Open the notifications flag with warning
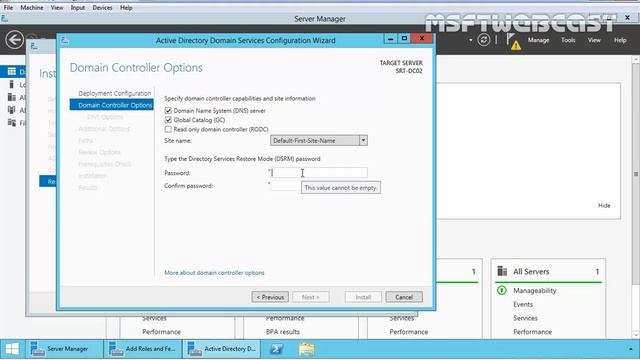 tap(513, 41)
